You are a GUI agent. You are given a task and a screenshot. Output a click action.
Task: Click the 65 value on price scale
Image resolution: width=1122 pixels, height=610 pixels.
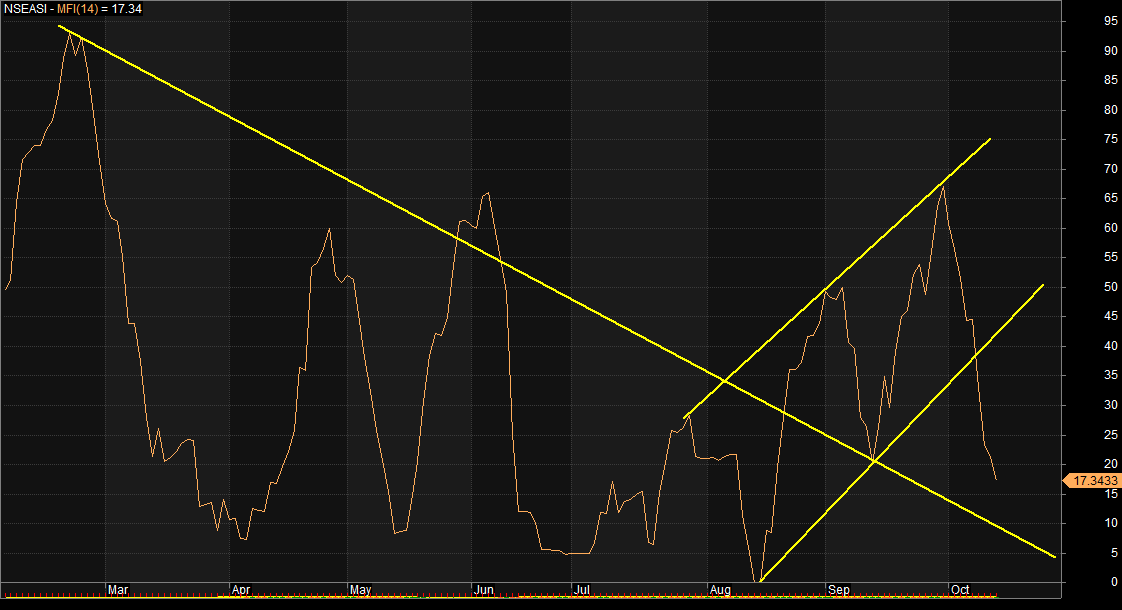tap(1111, 198)
